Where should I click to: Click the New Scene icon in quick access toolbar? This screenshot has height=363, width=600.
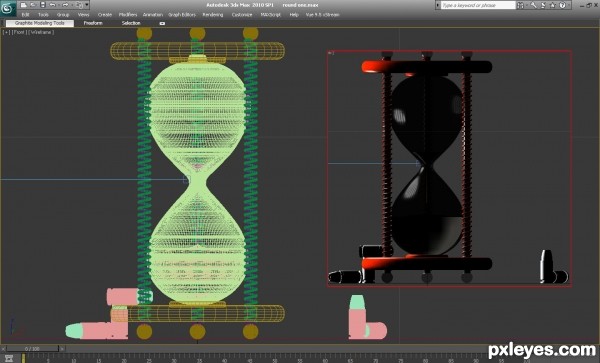(23, 5)
